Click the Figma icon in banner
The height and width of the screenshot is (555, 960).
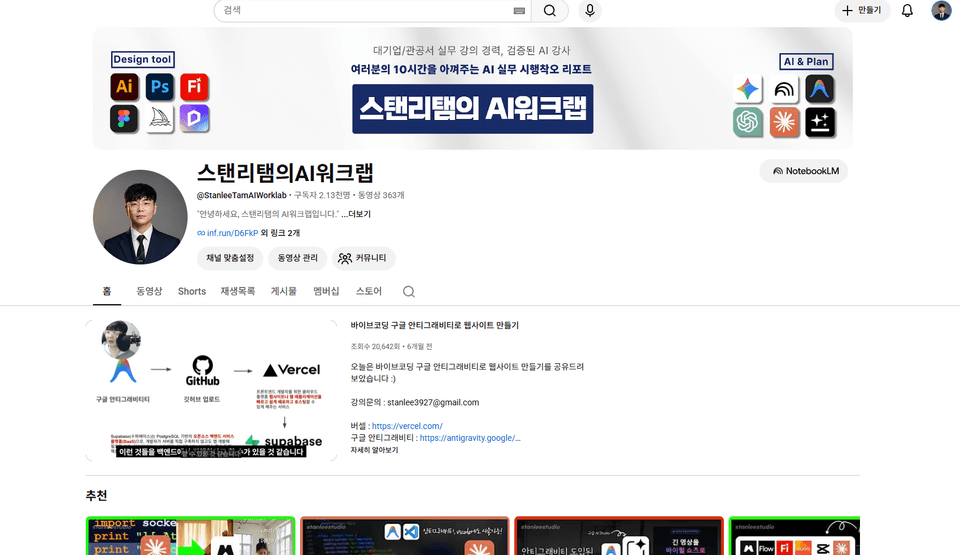pyautogui.click(x=124, y=119)
